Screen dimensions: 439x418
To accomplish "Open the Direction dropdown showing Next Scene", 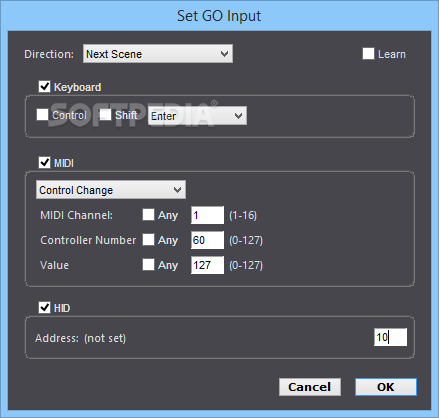I will pyautogui.click(x=158, y=54).
